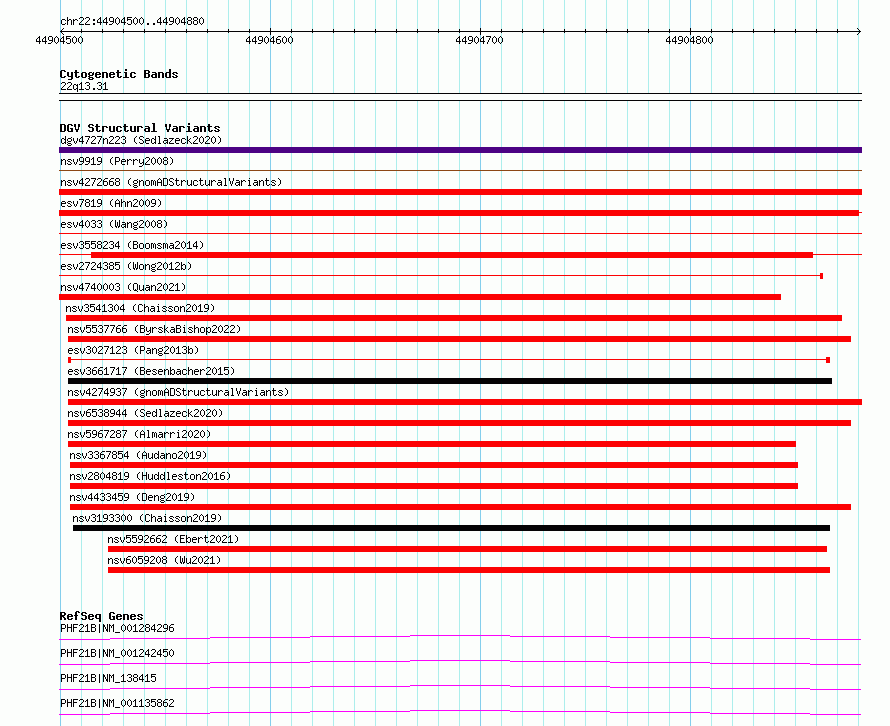
Task: Click the 44904800 ruler position label
Action: [689, 40]
